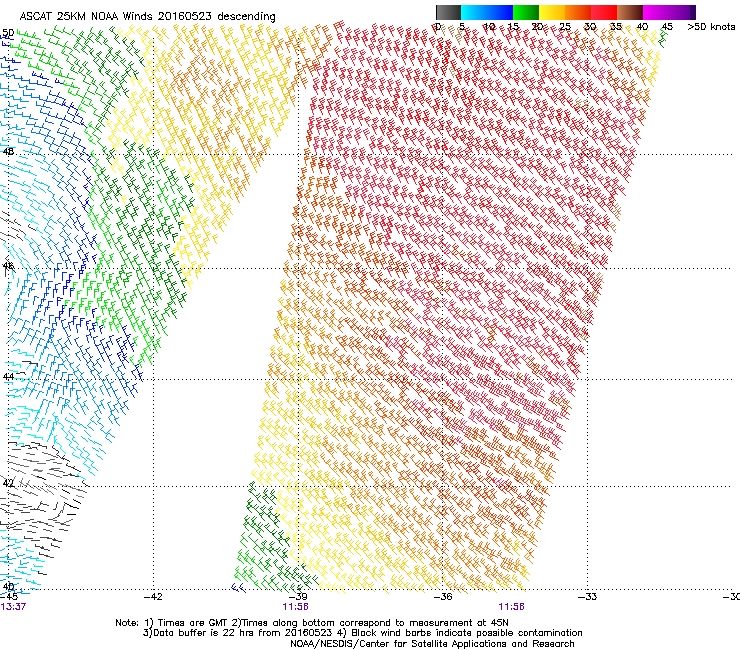This screenshot has width=740, height=650.
Task: Click the '-36' longitude axis label
Action: 443,596
